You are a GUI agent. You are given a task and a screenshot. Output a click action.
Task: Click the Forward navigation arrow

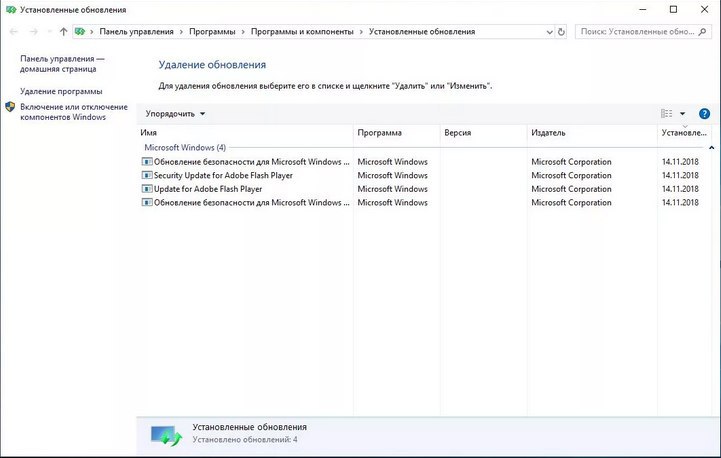click(34, 32)
